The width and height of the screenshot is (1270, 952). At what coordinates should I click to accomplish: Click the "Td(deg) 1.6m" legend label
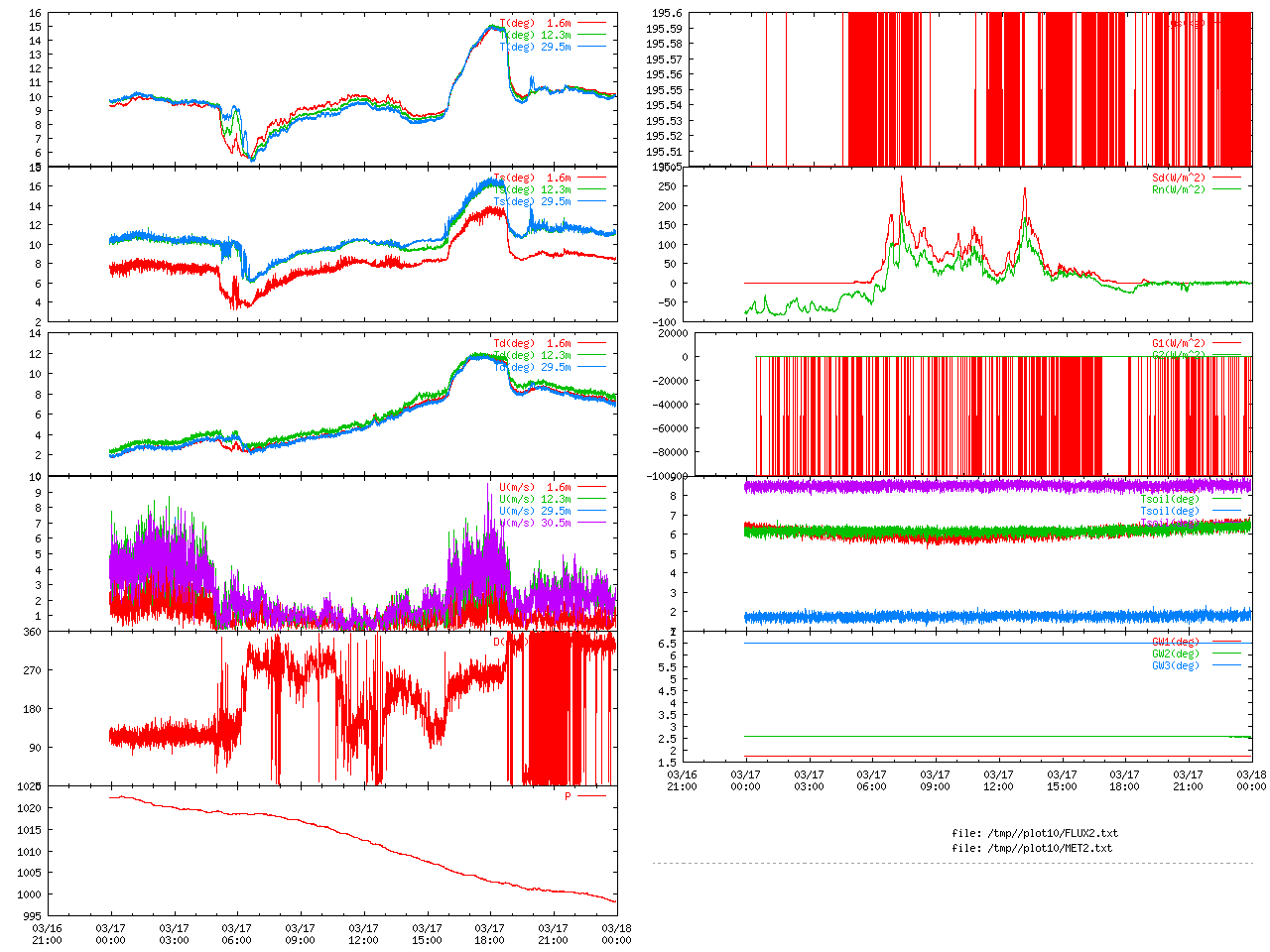[x=533, y=344]
